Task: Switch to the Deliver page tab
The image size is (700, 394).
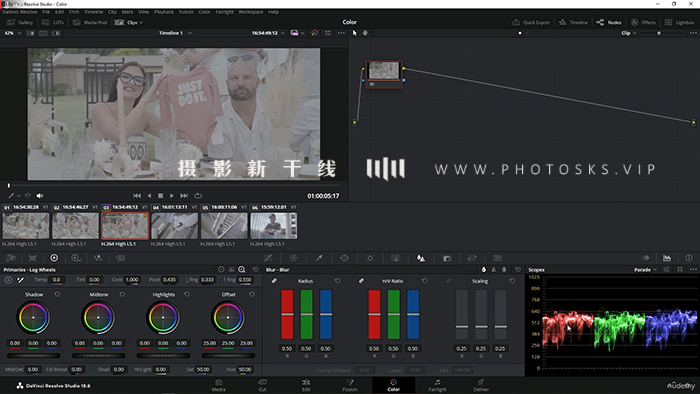Action: click(481, 385)
